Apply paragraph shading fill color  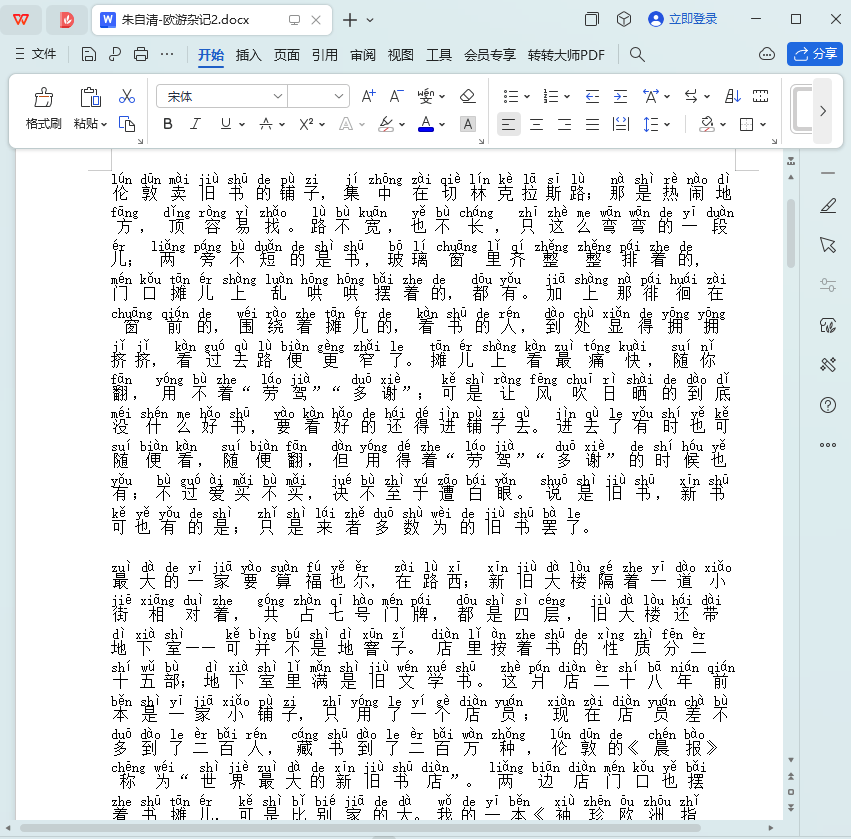tap(707, 124)
